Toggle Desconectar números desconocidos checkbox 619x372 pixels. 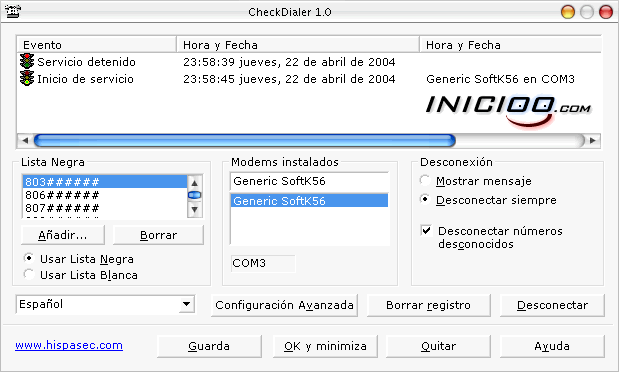[426, 230]
